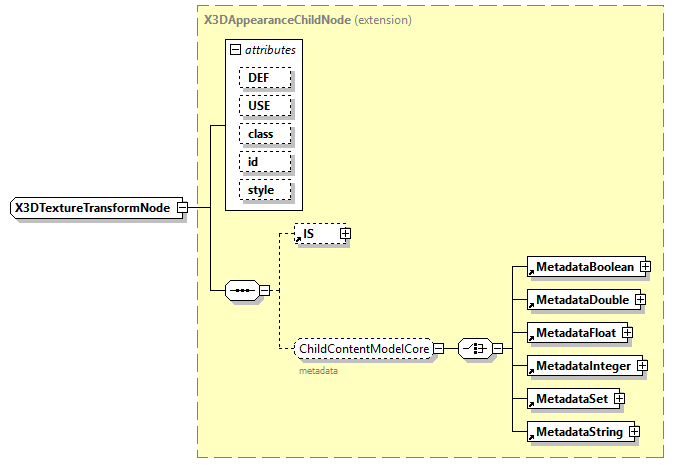Collapse the X3DTextureTransformNode element
The height and width of the screenshot is (465, 674).
point(182,207)
